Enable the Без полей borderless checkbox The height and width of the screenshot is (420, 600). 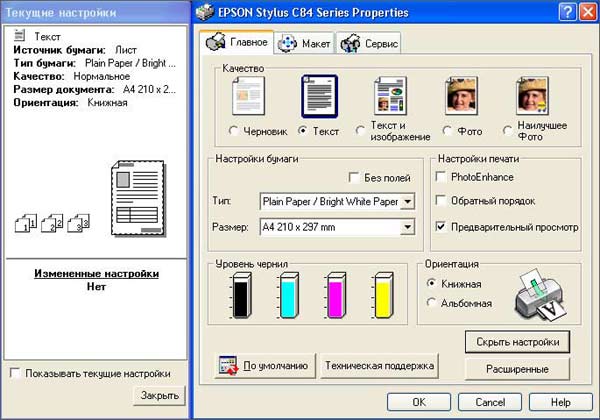pyautogui.click(x=354, y=177)
